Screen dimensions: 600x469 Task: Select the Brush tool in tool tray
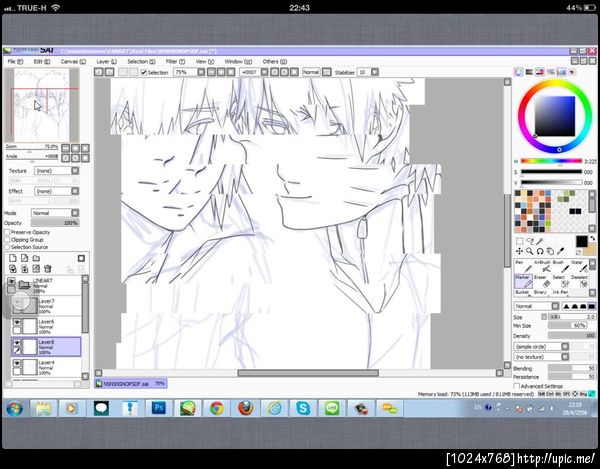click(559, 267)
